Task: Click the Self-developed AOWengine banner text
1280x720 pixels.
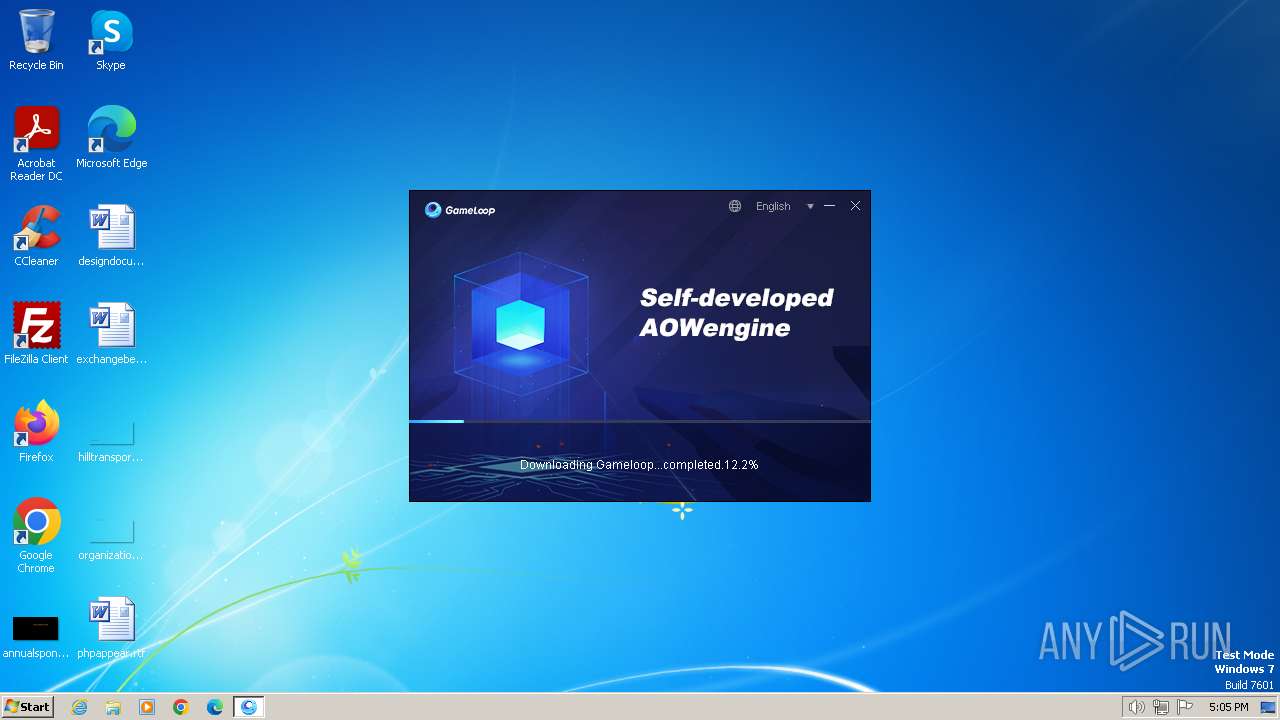Action: (737, 312)
